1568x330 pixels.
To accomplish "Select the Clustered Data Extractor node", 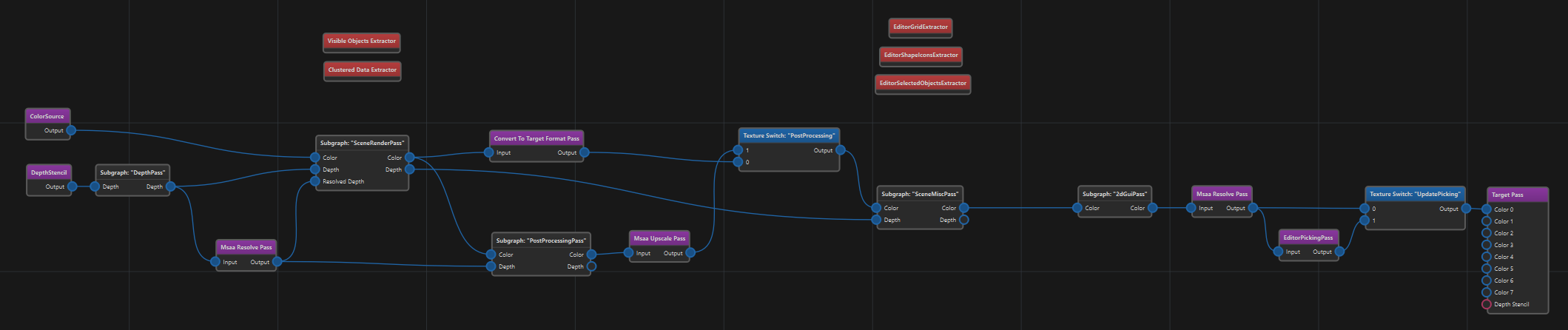I will [363, 71].
